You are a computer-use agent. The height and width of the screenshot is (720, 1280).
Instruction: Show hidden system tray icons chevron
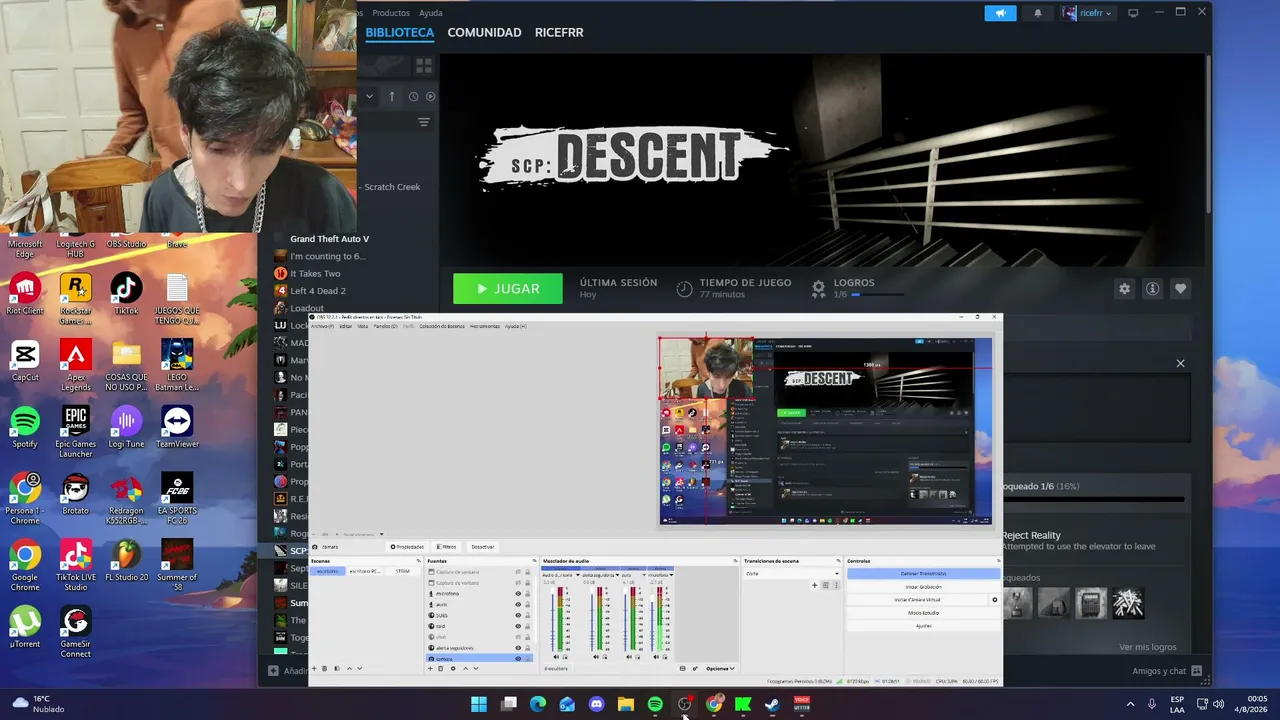click(1130, 704)
